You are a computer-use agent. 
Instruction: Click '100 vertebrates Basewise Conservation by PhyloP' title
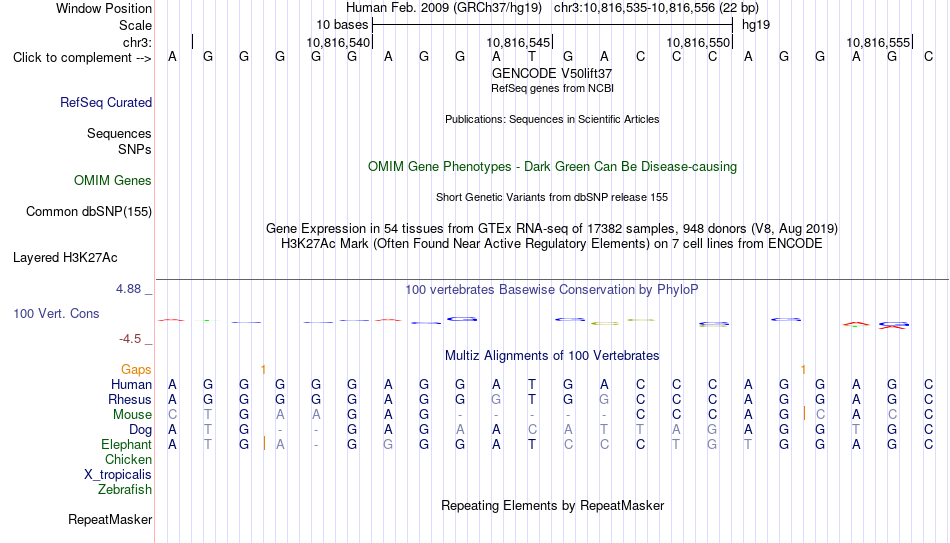point(552,290)
